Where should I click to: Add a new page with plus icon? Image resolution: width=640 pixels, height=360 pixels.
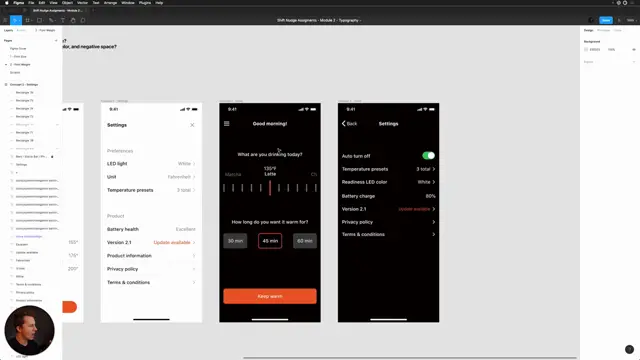56,40
